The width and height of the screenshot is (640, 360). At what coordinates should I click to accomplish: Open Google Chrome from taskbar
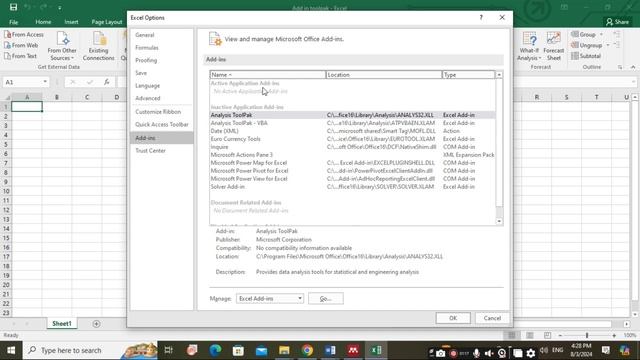307,350
